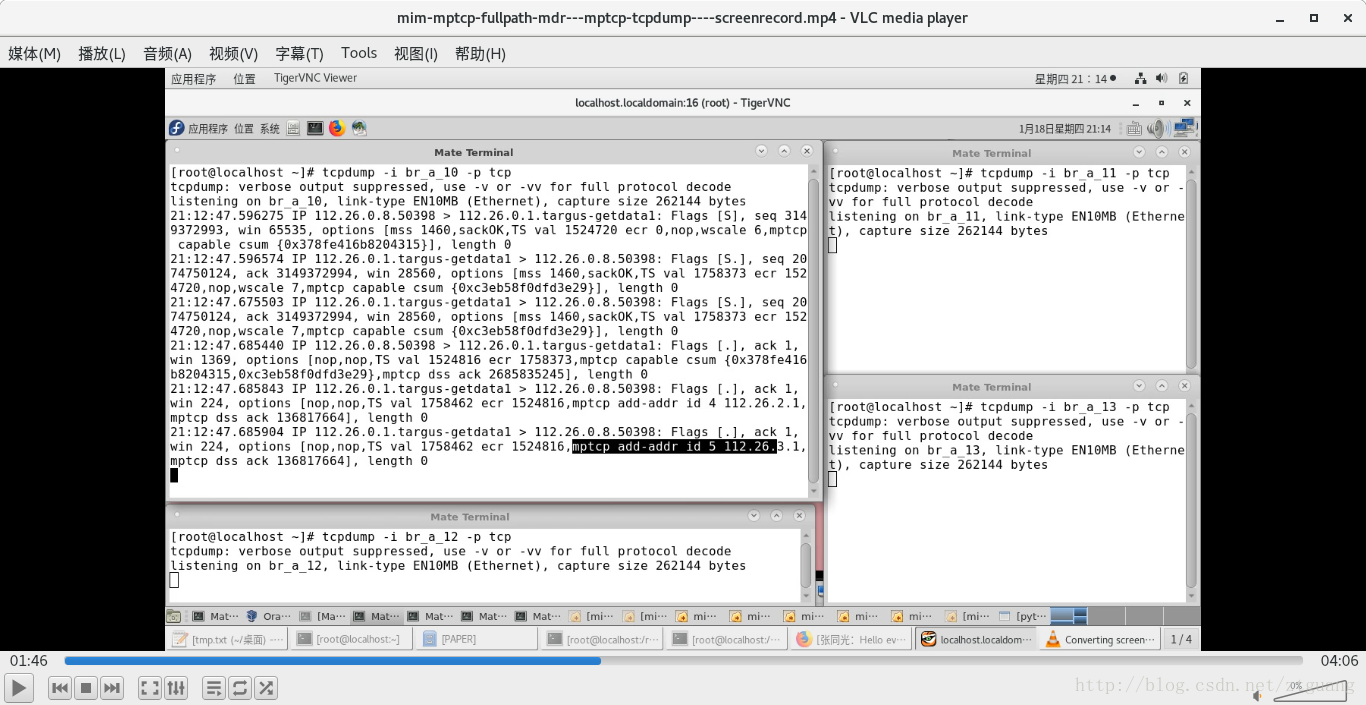Viewport: 1366px width, 705px height.
Task: Click the Fedora logo 应用程序 menu in TigerVNC
Action: click(198, 128)
